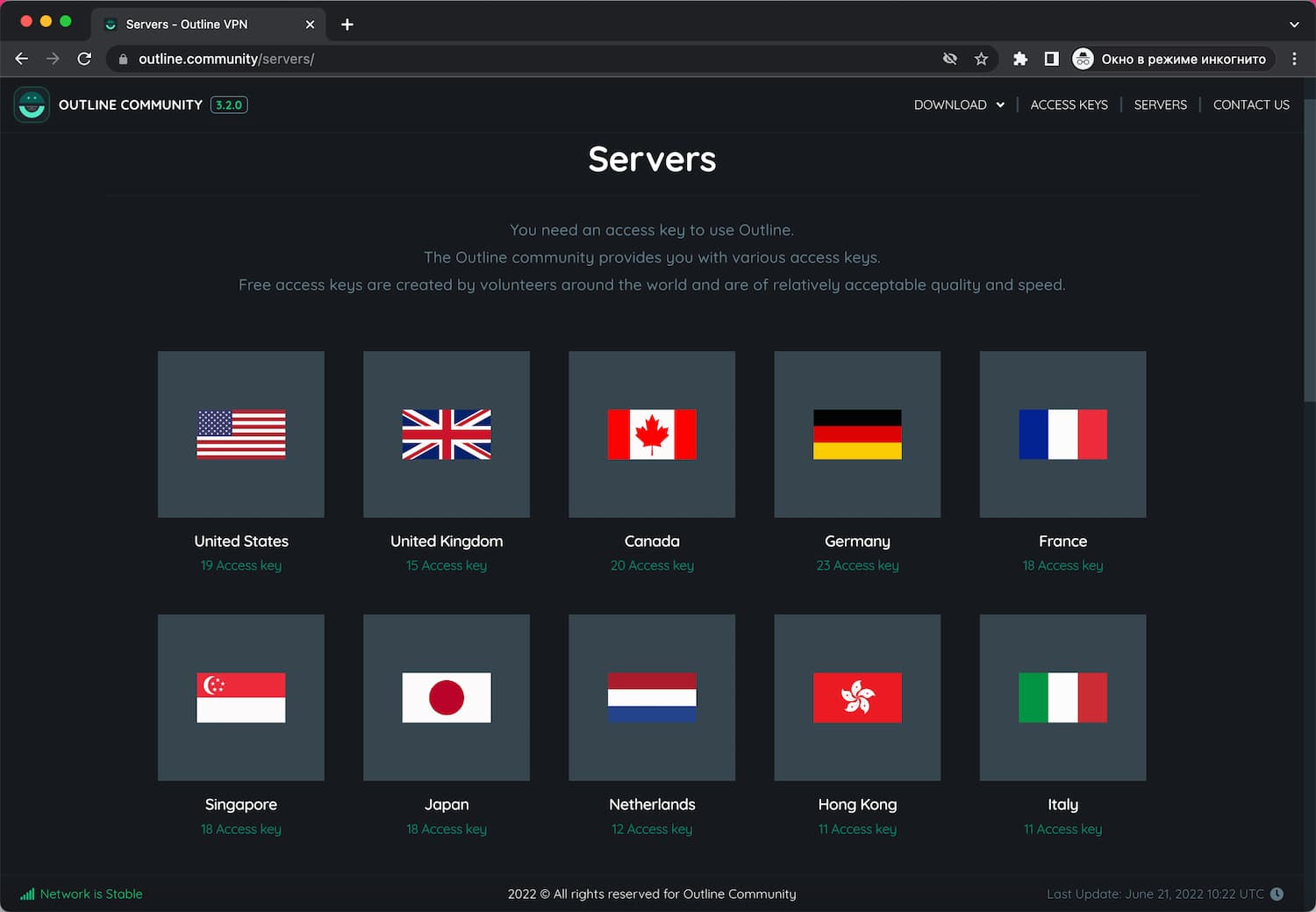Image resolution: width=1316 pixels, height=912 pixels.
Task: Click the copyright footer text
Action: [x=652, y=894]
